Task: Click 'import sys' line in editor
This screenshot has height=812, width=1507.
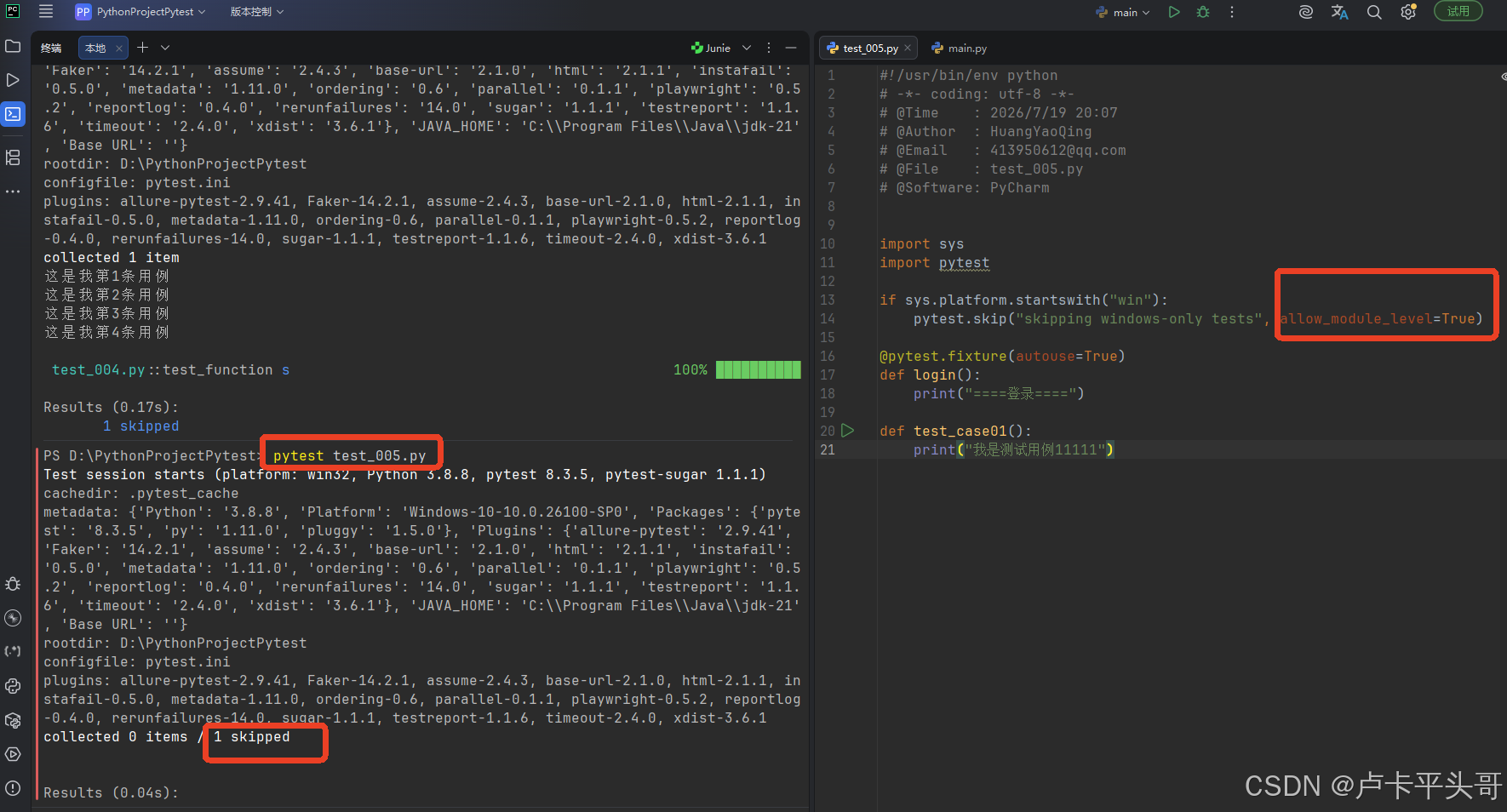Action: point(921,244)
